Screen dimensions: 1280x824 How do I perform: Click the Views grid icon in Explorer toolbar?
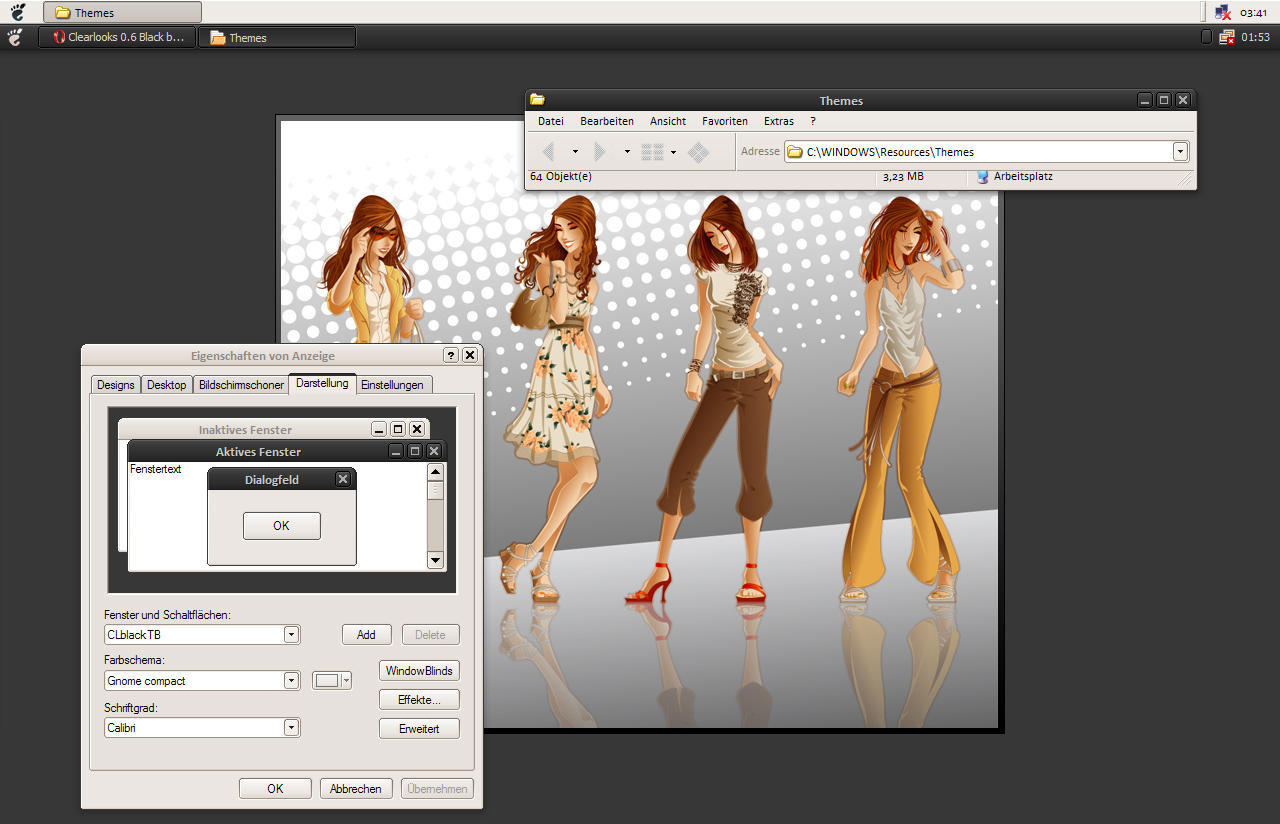pos(652,152)
